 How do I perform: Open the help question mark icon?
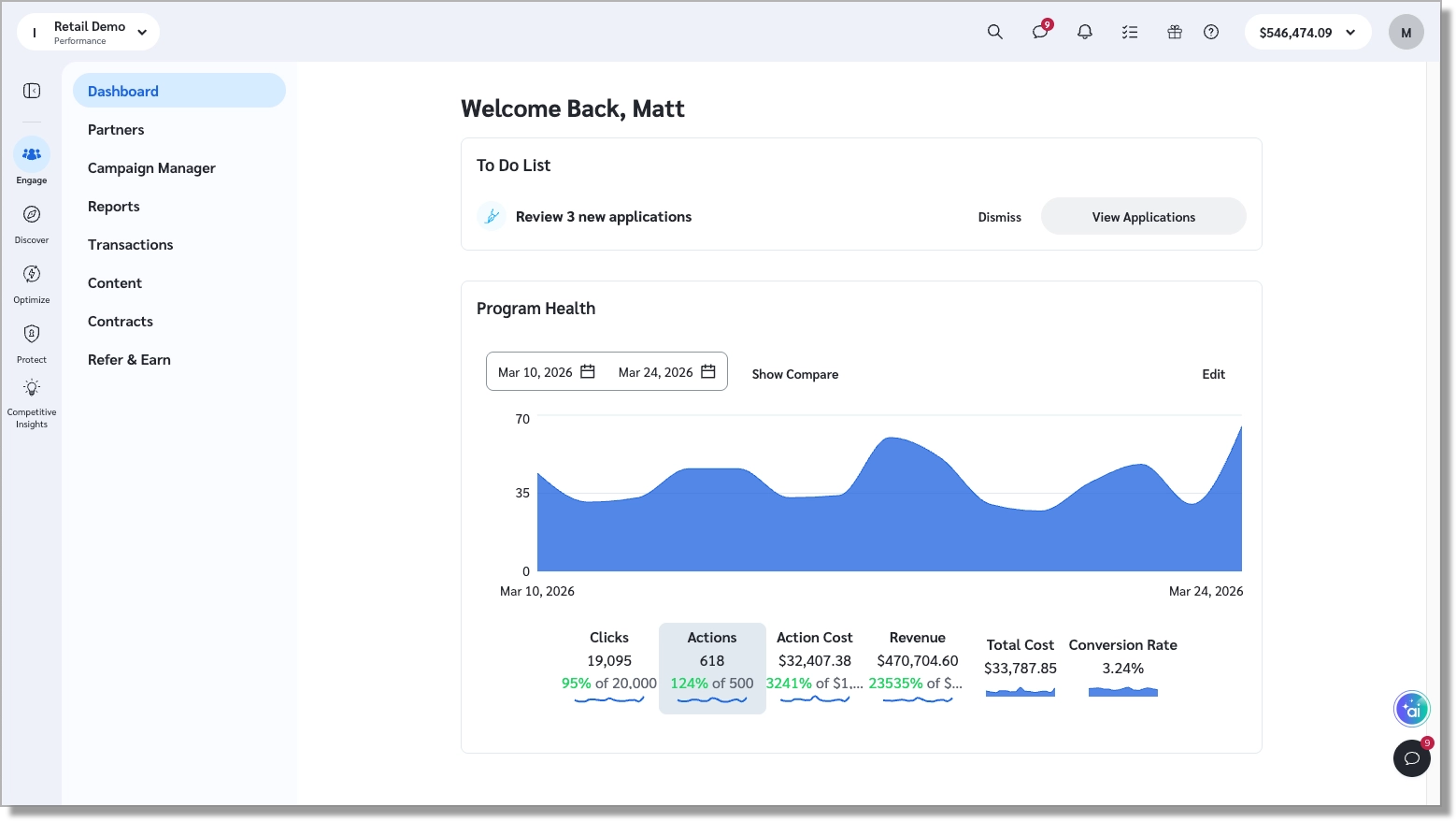pos(1211,32)
